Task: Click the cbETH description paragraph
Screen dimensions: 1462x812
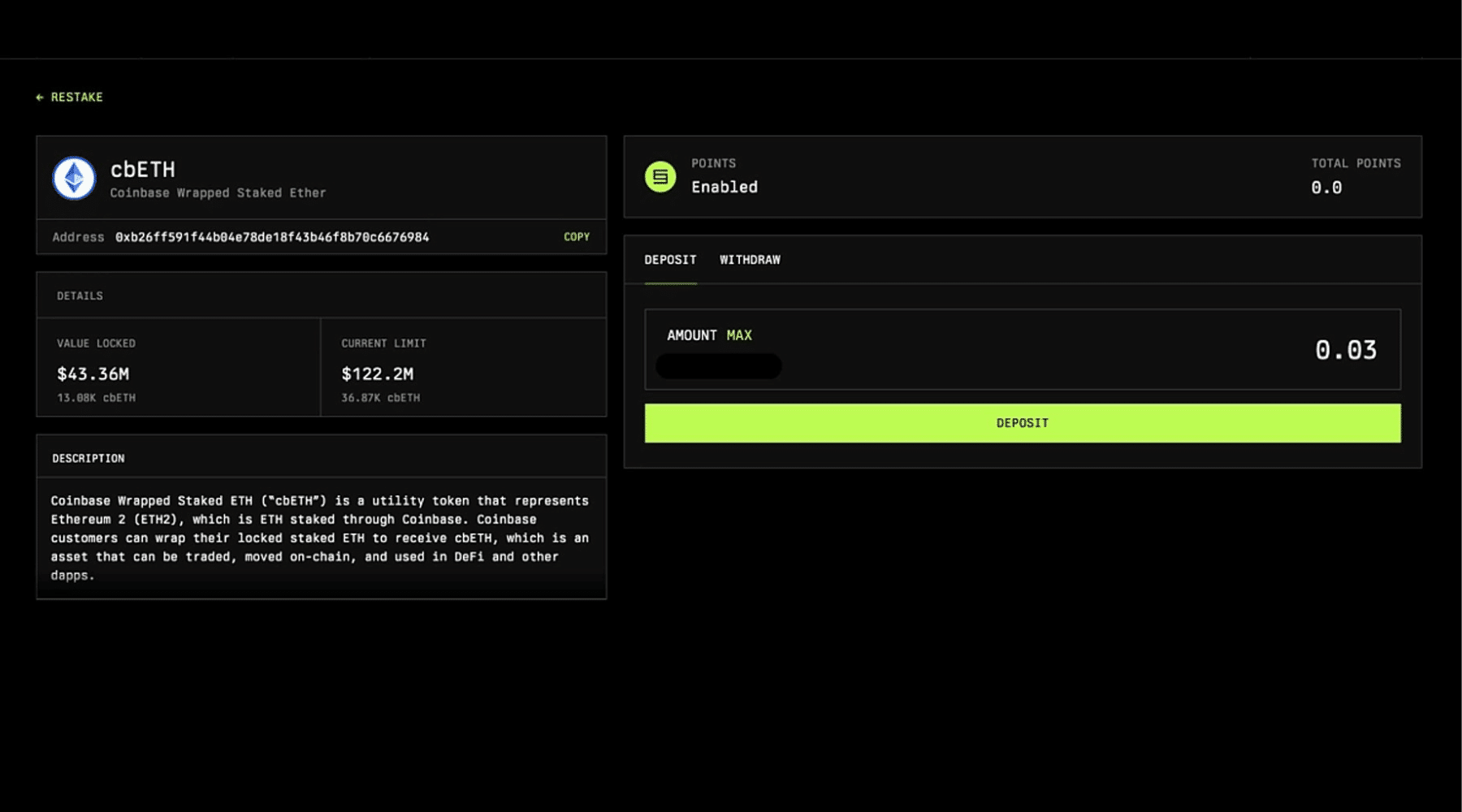Action: (x=320, y=538)
